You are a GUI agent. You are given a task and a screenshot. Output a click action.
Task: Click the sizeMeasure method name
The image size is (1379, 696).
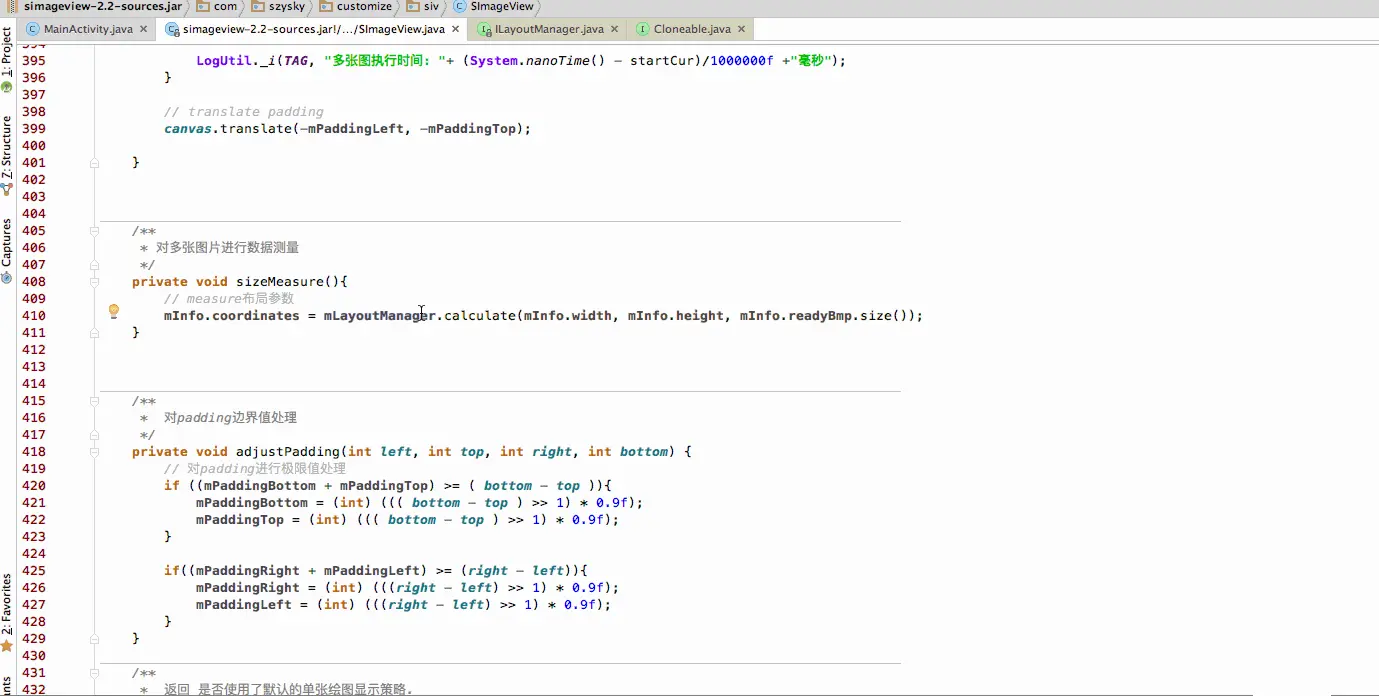tap(279, 282)
